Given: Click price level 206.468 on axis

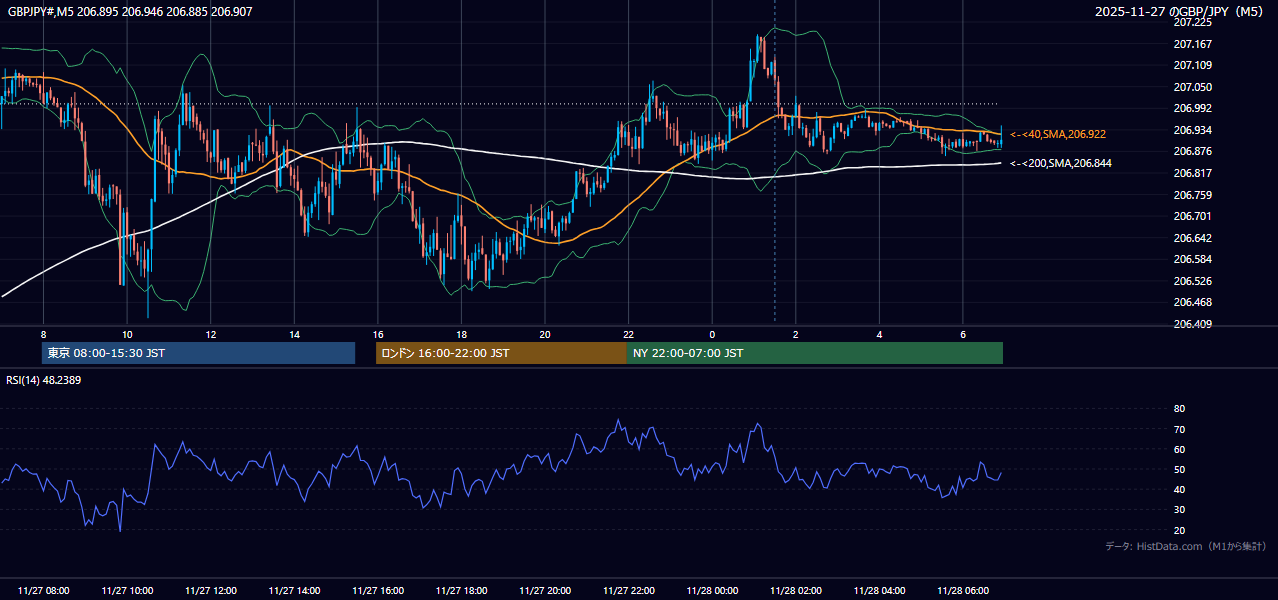Looking at the screenshot, I should click(1192, 302).
